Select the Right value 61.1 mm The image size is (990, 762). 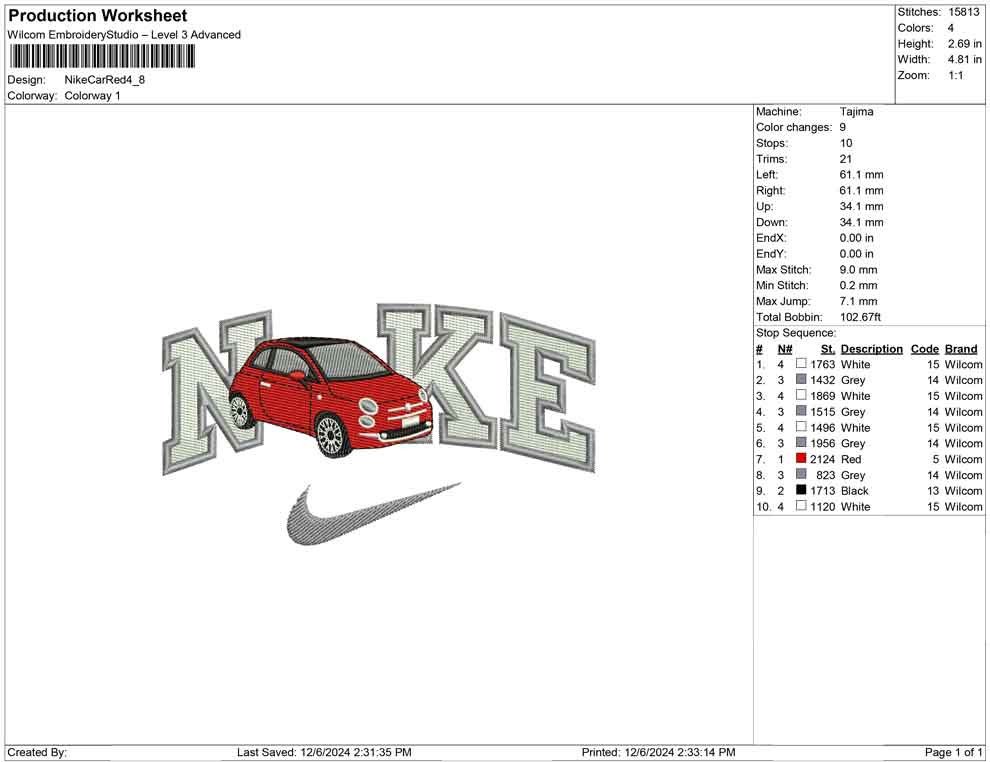861,191
